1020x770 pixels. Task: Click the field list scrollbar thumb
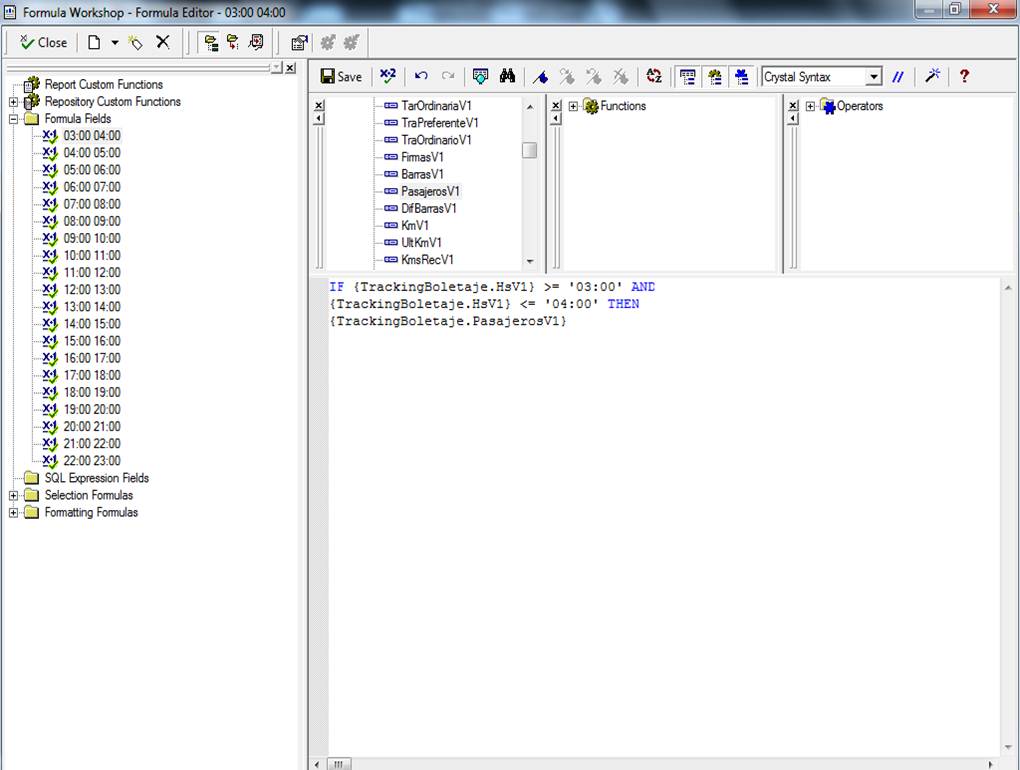click(x=530, y=150)
